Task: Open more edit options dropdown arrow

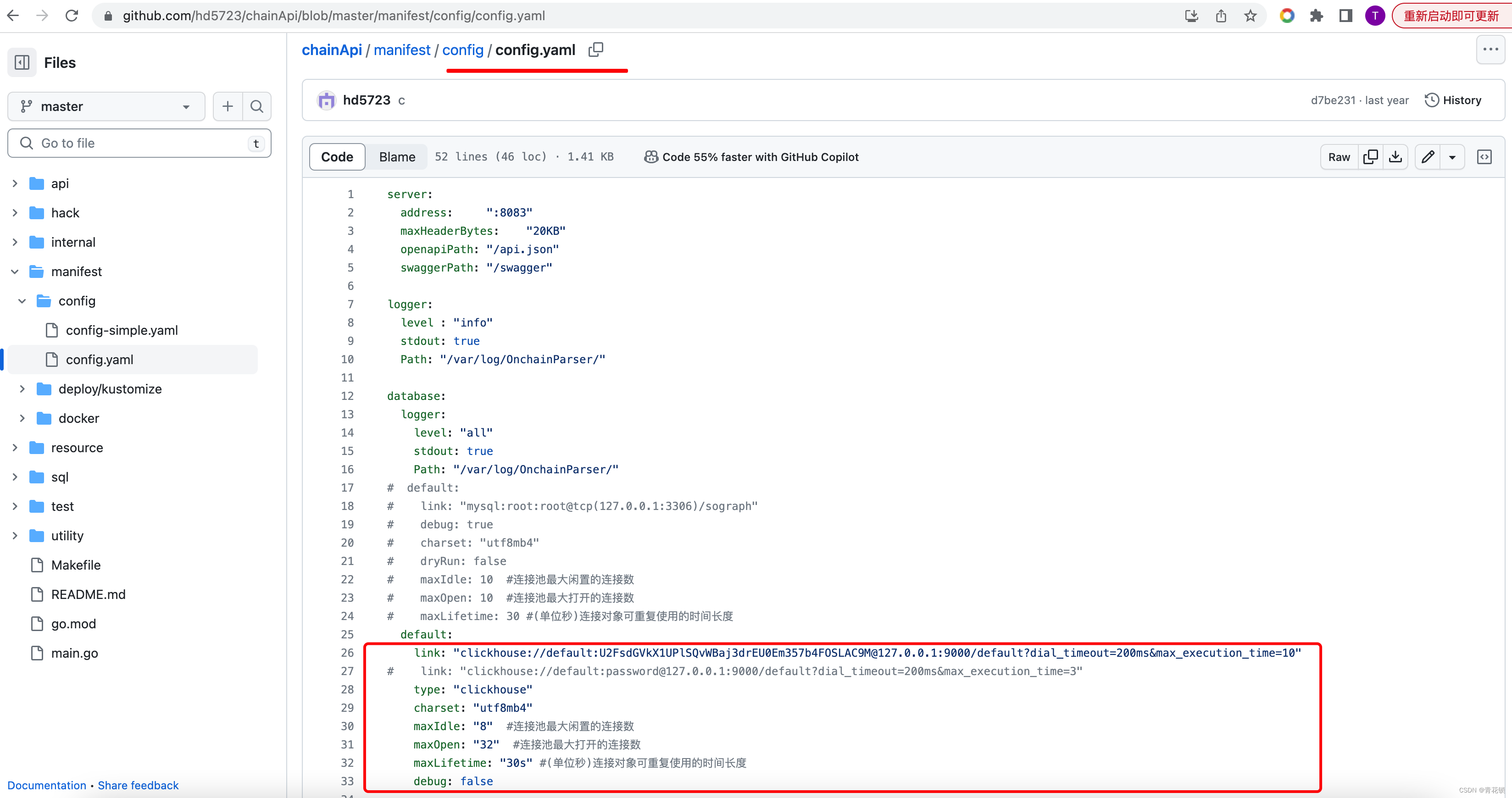Action: (x=1452, y=157)
